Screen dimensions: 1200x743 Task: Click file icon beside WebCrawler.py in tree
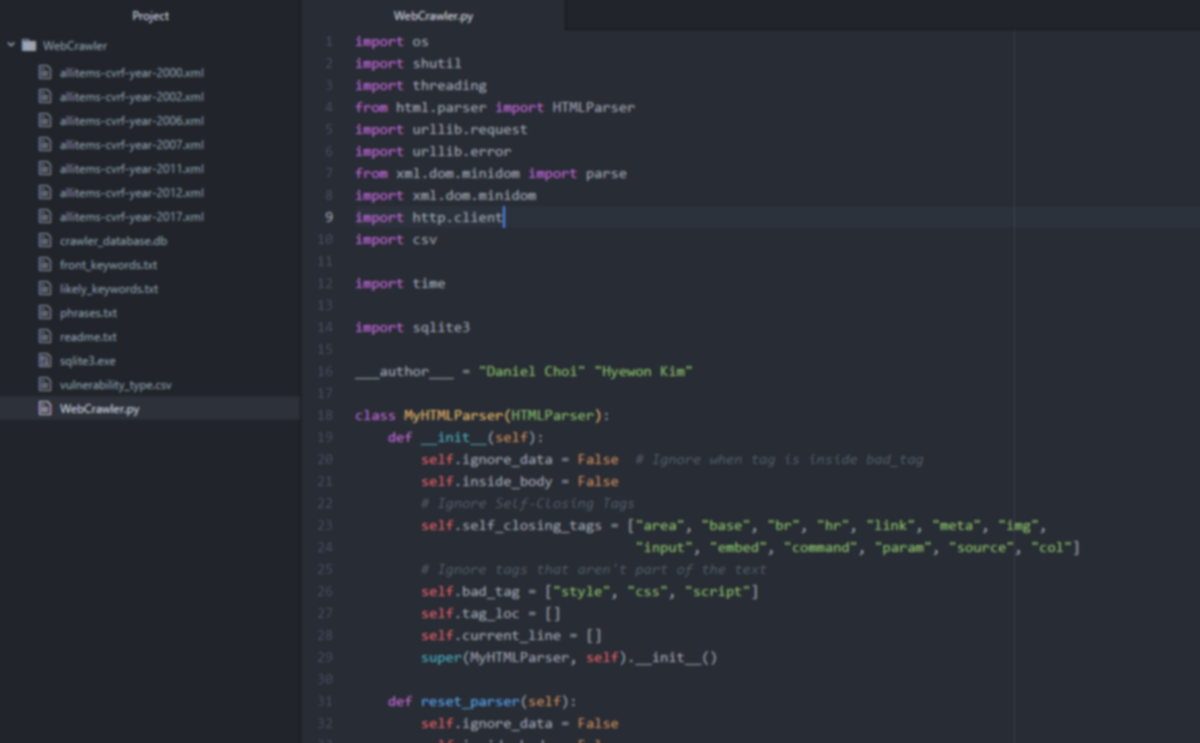44,408
